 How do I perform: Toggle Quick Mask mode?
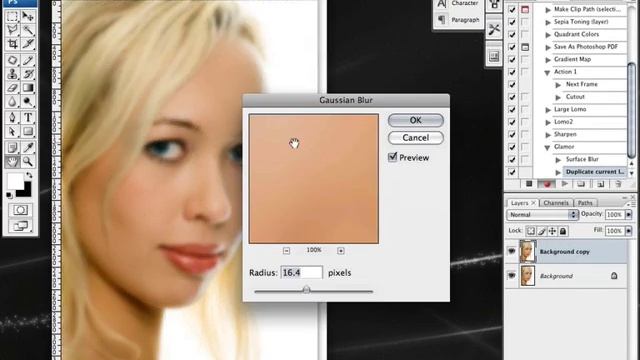point(20,210)
